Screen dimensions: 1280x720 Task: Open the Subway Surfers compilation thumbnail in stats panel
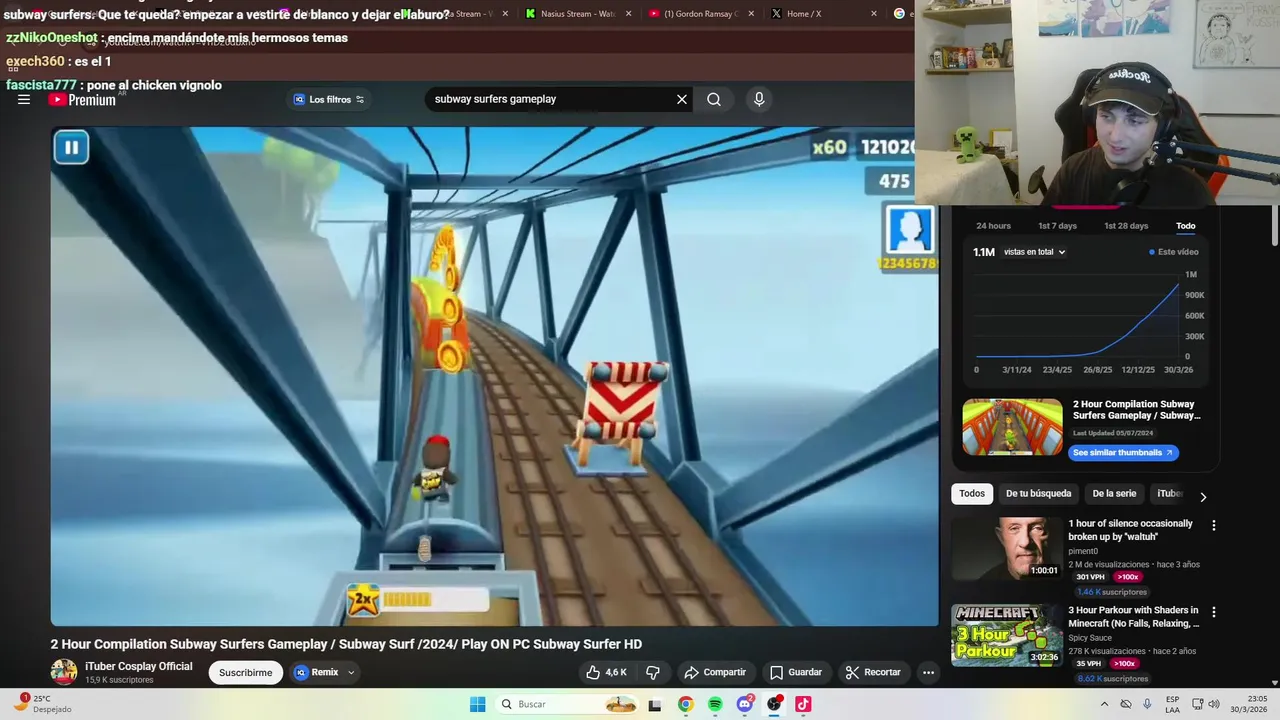coord(1012,427)
